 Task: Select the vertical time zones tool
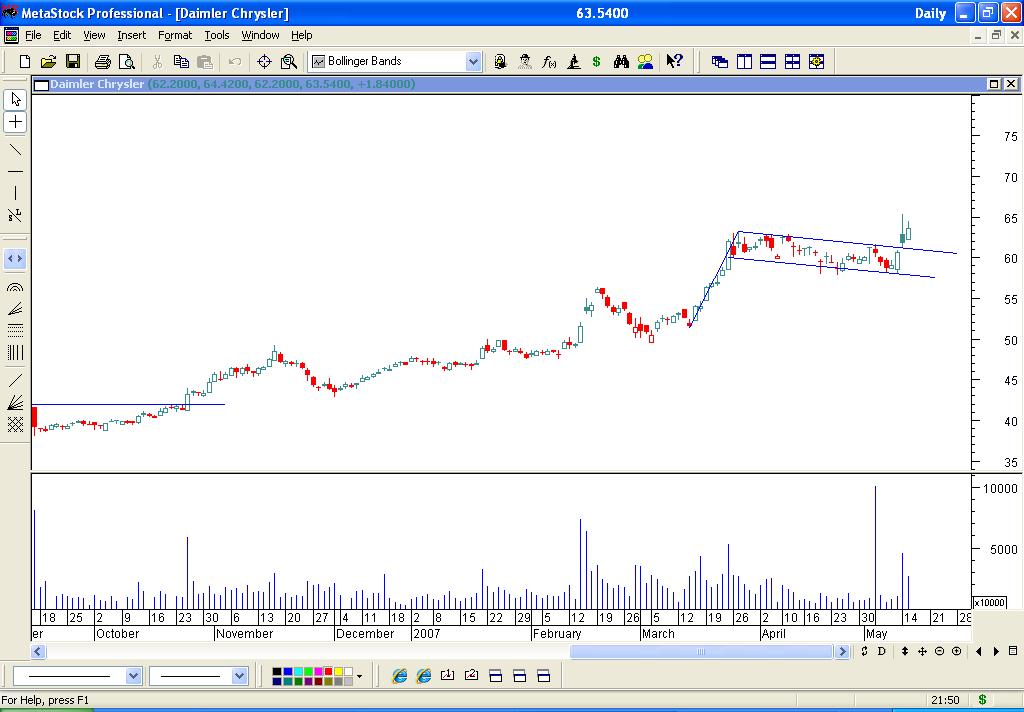click(x=16, y=353)
